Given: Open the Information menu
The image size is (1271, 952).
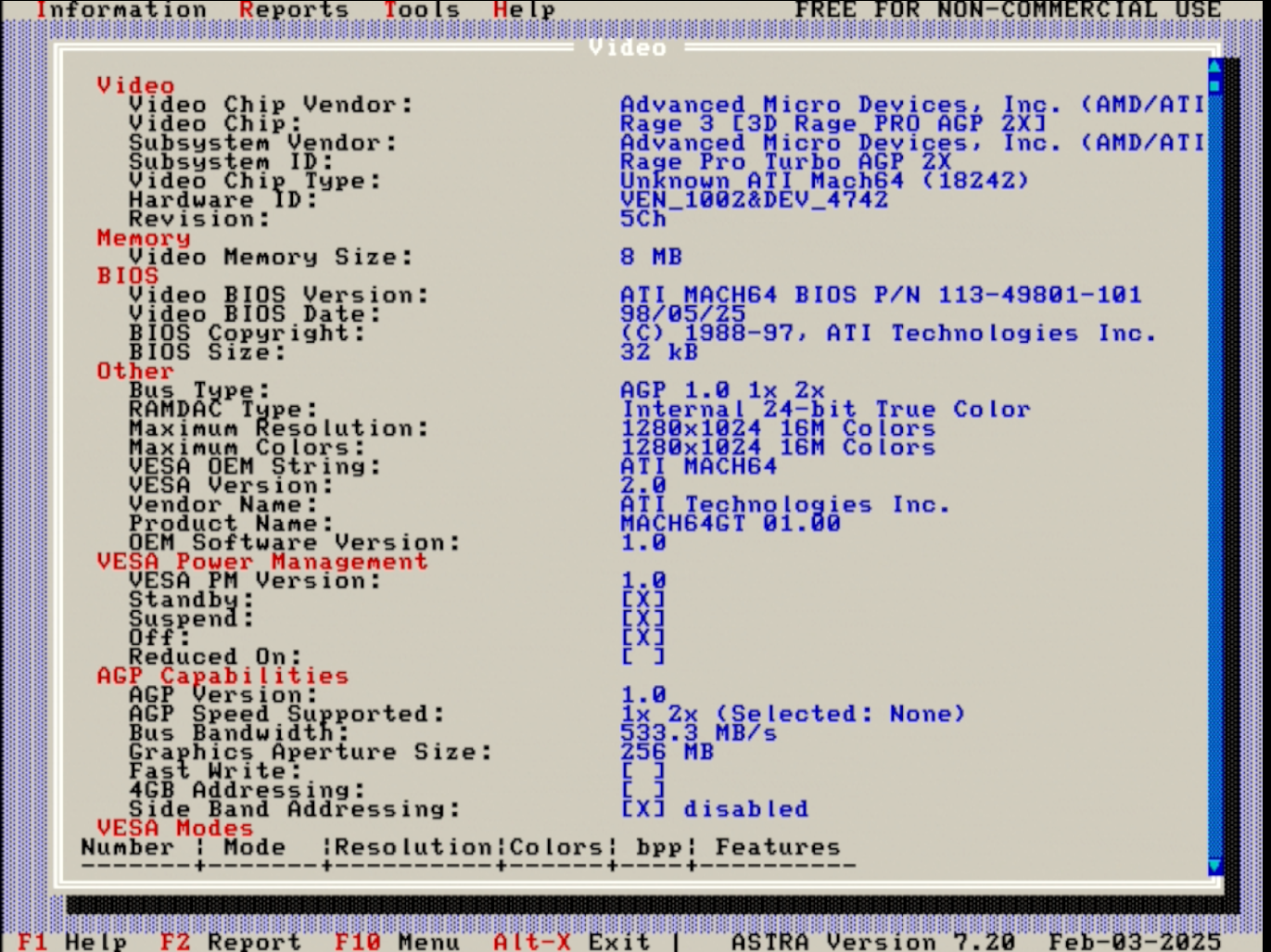Looking at the screenshot, I should tap(121, 10).
